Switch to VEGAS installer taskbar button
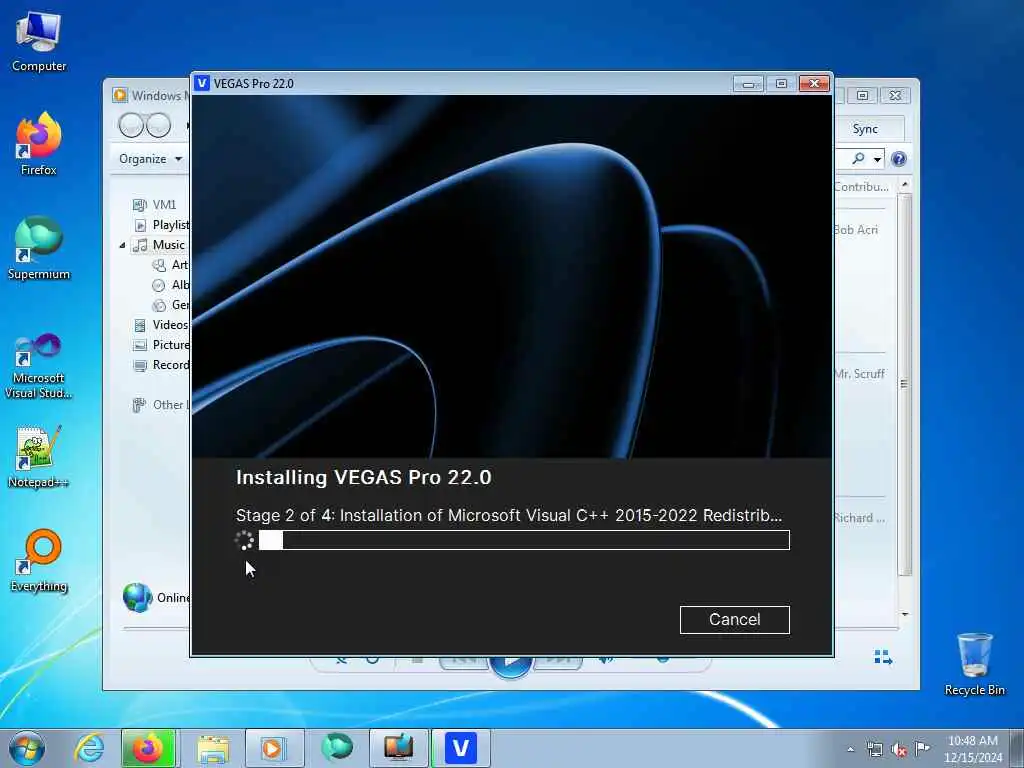1024x768 pixels. pyautogui.click(x=460, y=748)
